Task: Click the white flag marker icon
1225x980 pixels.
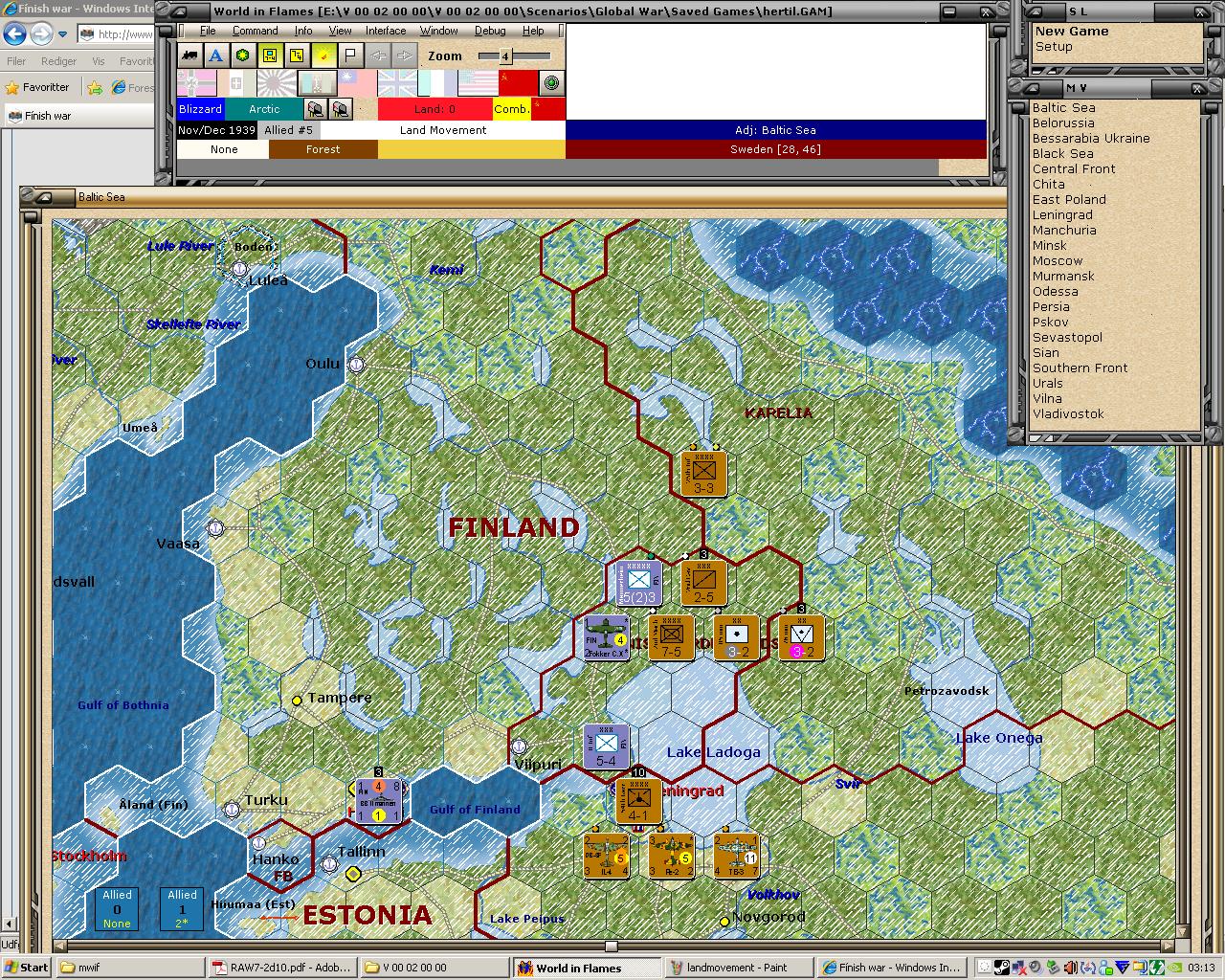Action: (x=350, y=56)
